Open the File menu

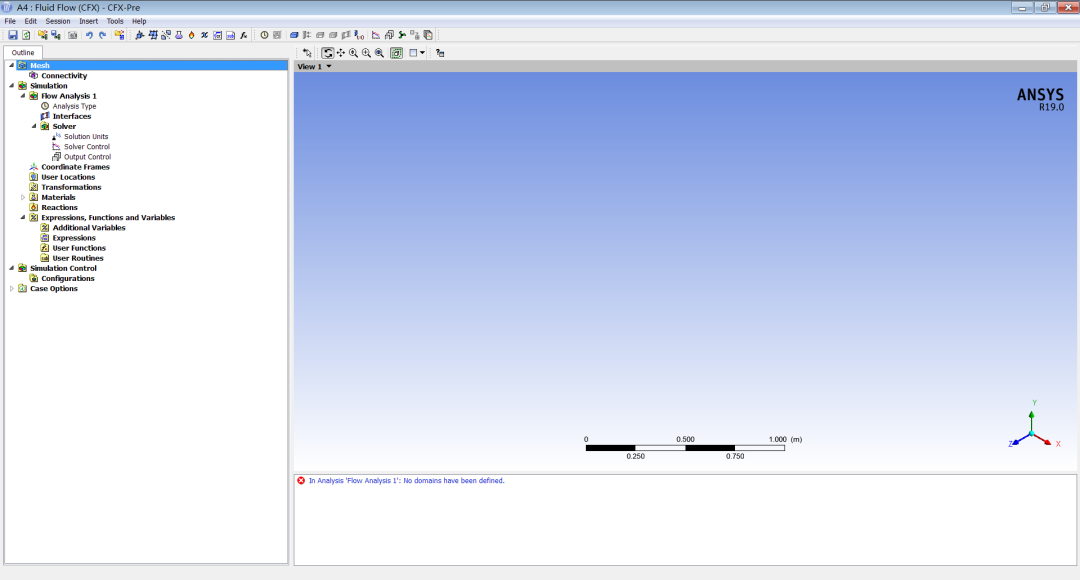point(10,21)
